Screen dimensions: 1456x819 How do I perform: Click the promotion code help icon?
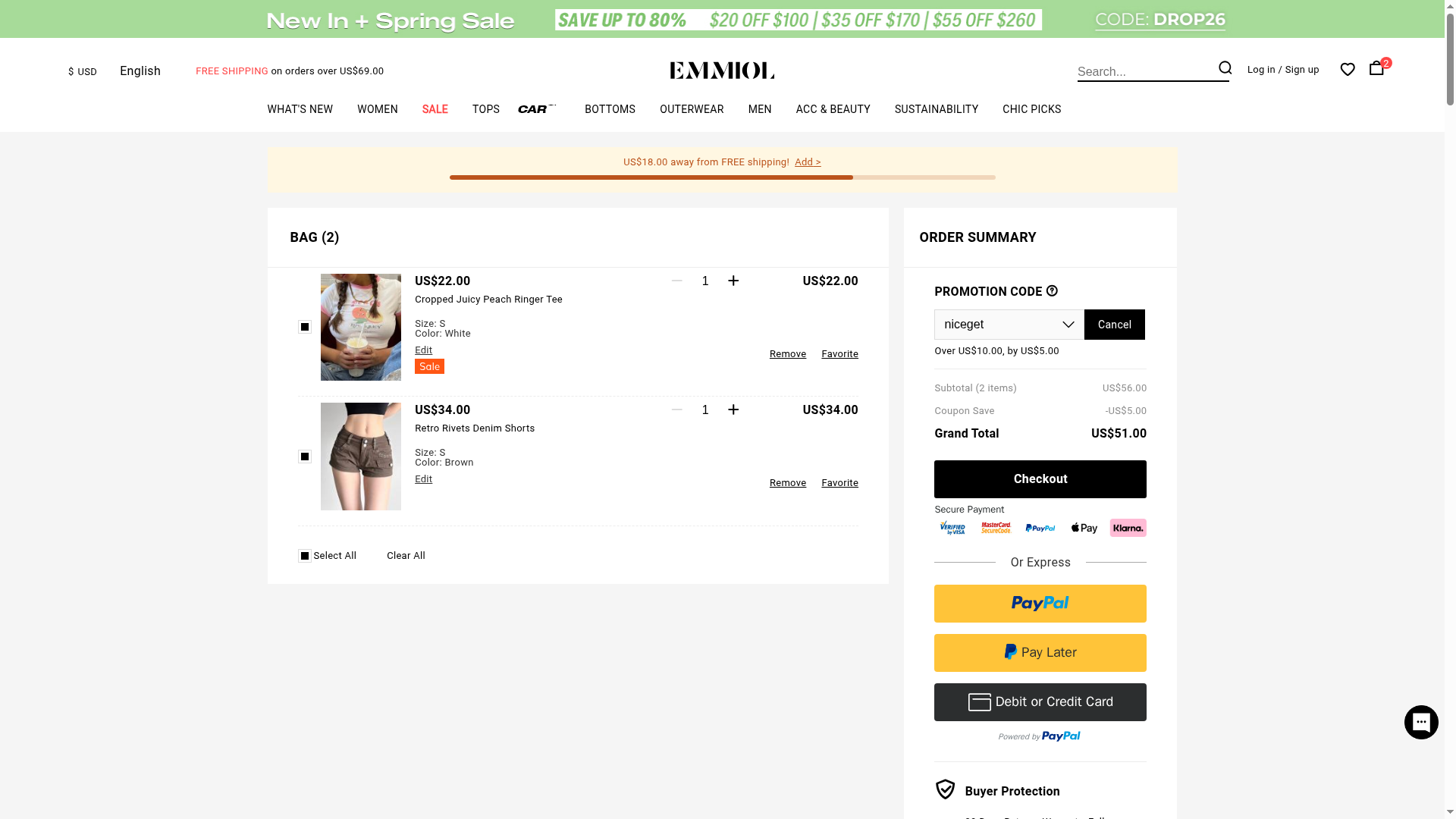1052,291
